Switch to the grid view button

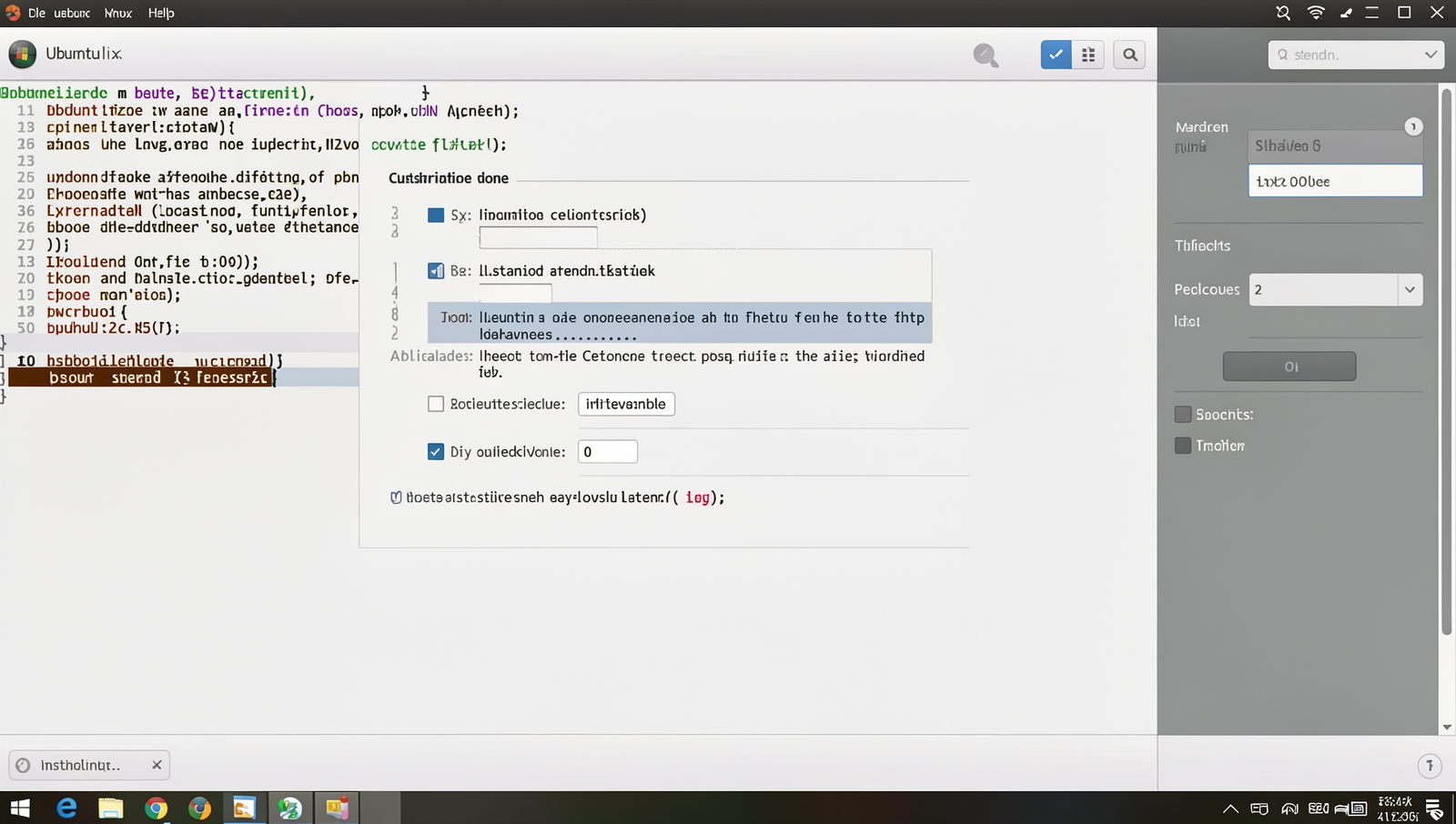[1088, 55]
